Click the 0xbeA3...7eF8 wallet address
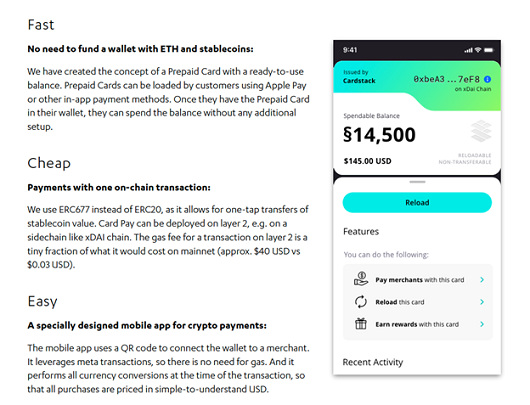This screenshot has height=405, width=530. click(447, 79)
